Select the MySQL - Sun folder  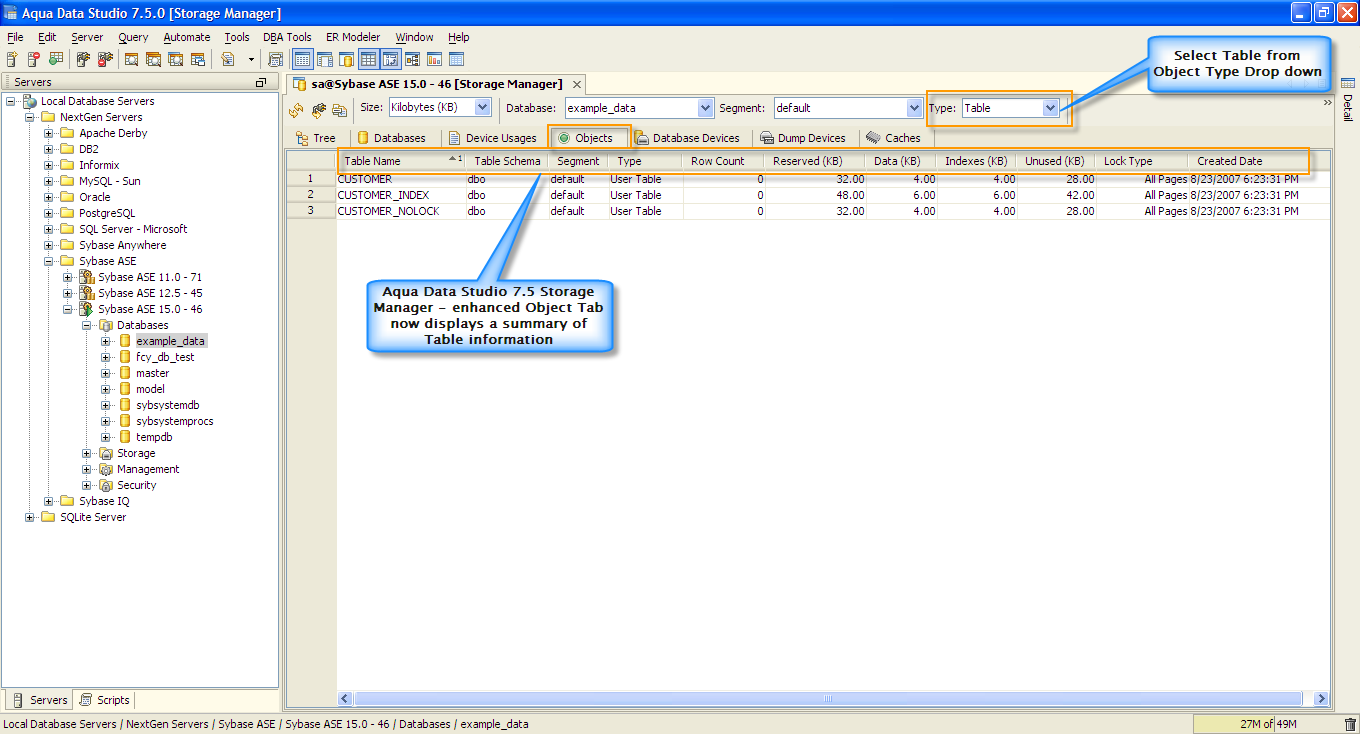[x=110, y=181]
